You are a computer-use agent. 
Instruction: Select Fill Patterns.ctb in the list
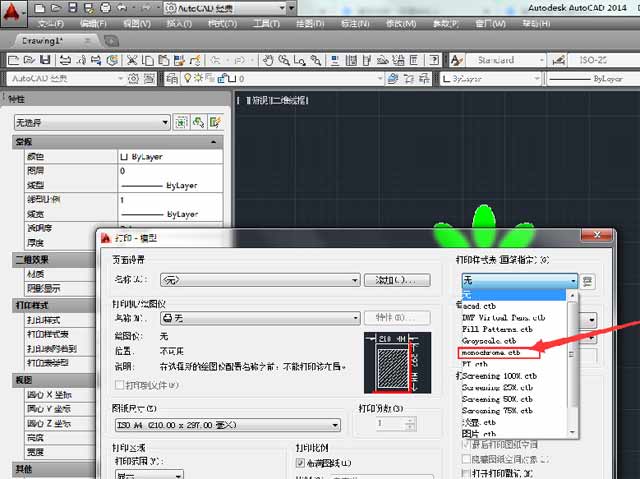(x=497, y=329)
